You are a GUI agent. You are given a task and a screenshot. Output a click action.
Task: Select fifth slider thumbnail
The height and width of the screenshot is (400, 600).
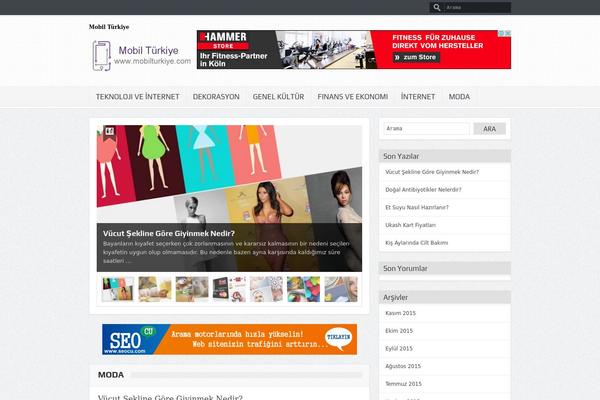(x=266, y=289)
